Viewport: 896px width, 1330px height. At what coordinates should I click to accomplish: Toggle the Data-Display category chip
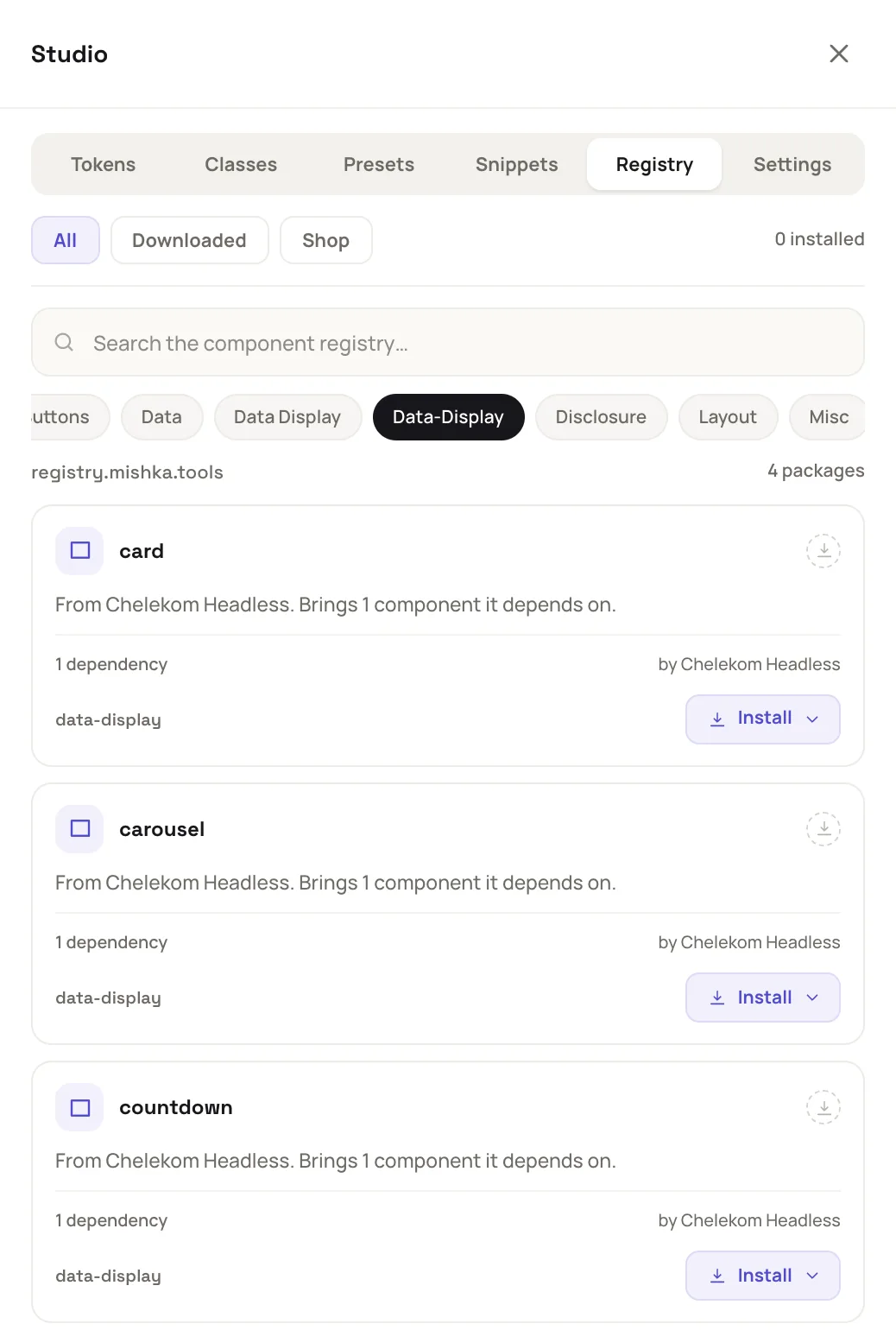(x=449, y=417)
